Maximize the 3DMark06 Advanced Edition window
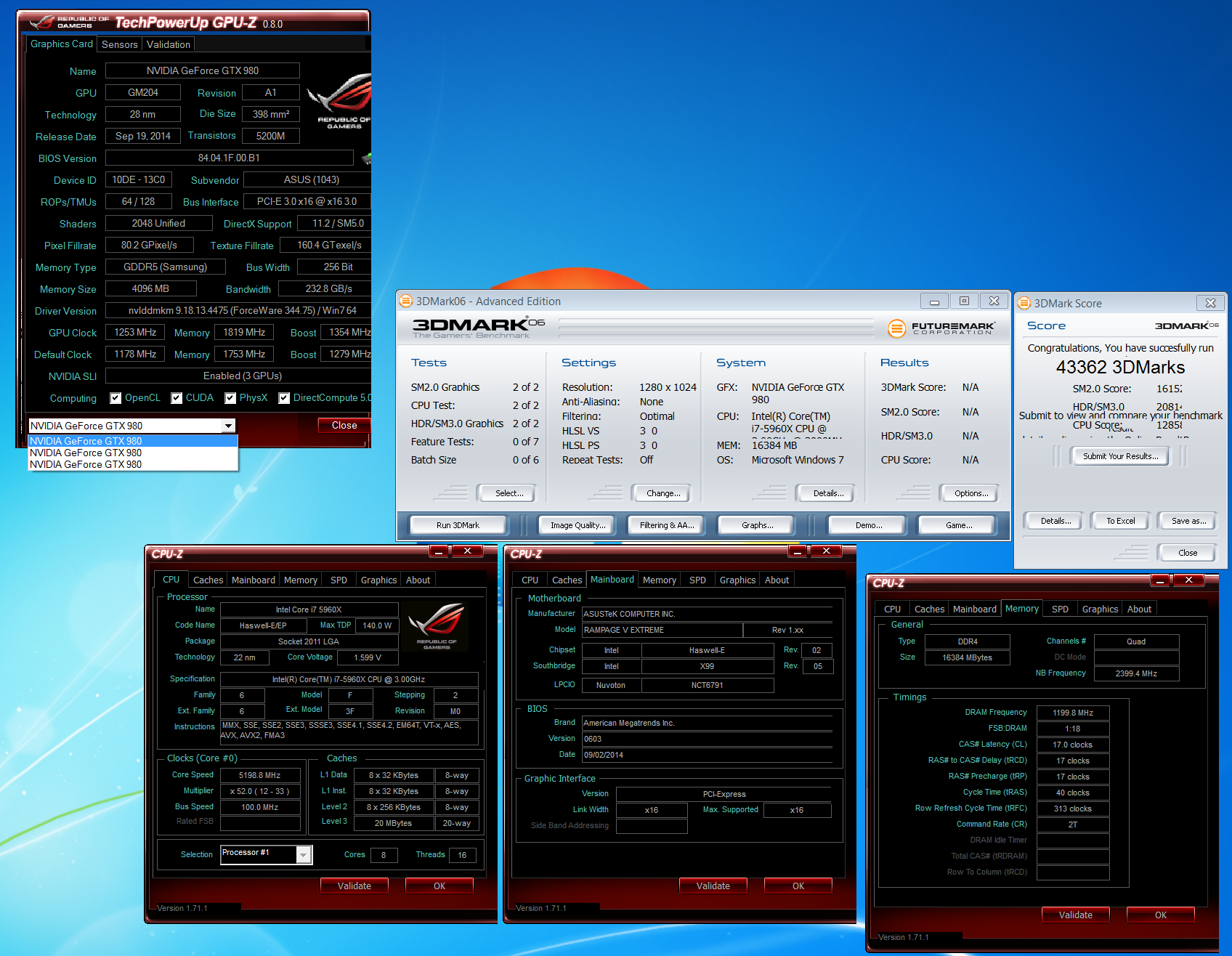This screenshot has height=956, width=1232. pyautogui.click(x=964, y=301)
